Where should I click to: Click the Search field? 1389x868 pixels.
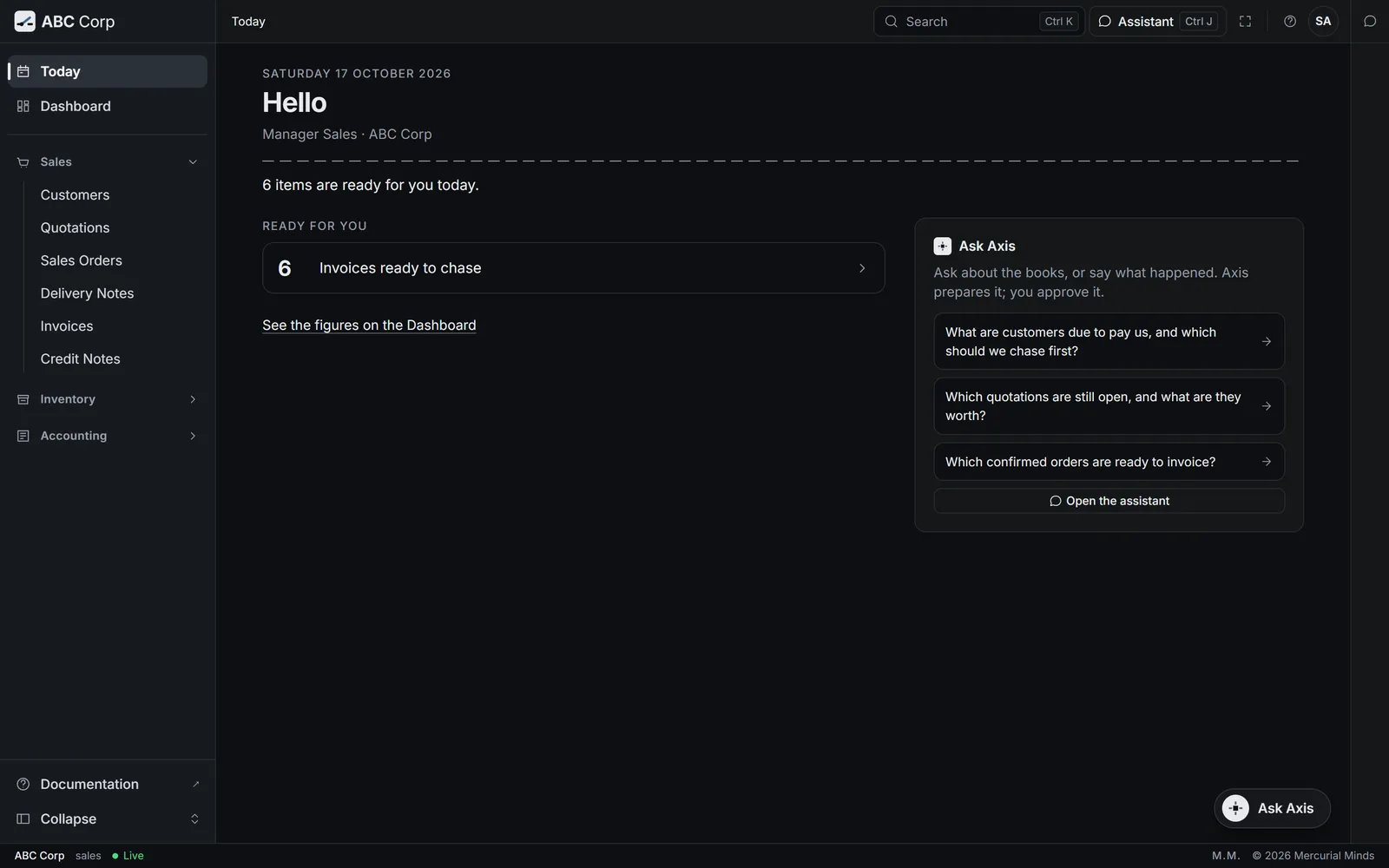point(979,22)
